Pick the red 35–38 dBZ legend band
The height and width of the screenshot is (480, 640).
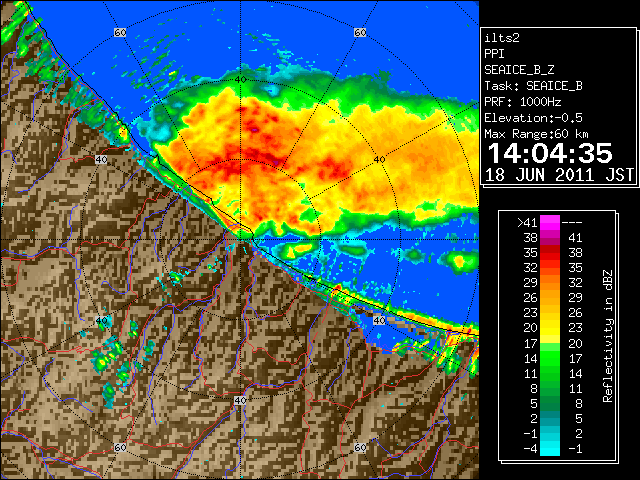[x=550, y=253]
